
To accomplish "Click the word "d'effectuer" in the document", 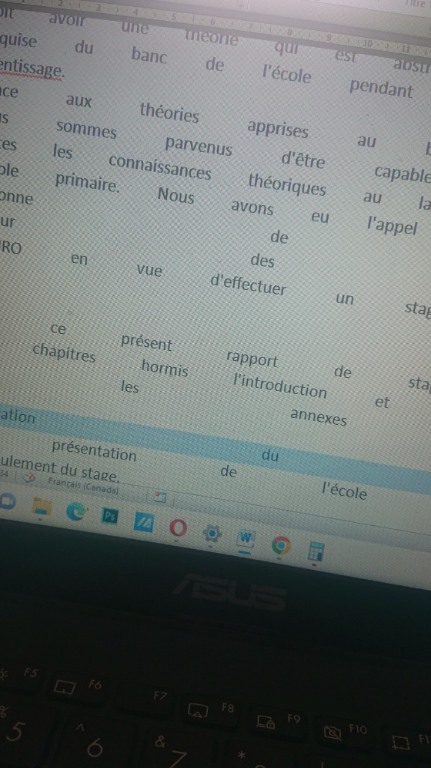I will [x=248, y=285].
